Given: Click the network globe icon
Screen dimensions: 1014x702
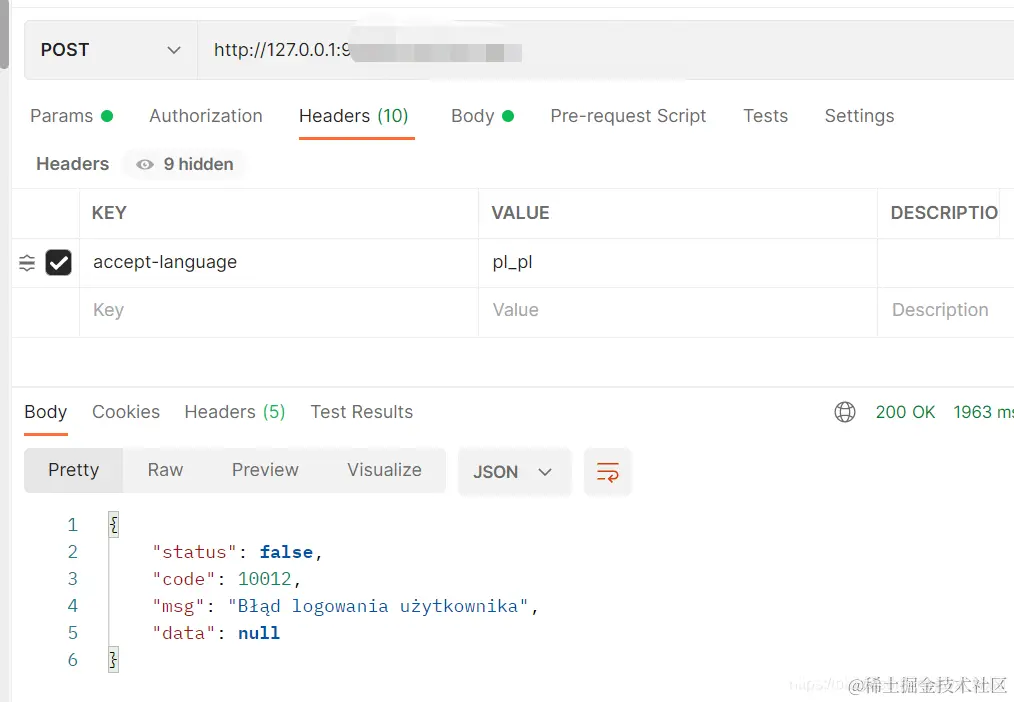Looking at the screenshot, I should [x=845, y=412].
